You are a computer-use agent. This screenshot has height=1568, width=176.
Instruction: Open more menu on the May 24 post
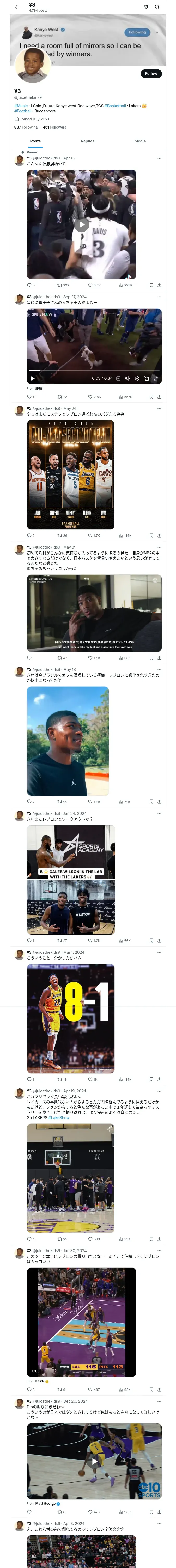click(x=160, y=408)
